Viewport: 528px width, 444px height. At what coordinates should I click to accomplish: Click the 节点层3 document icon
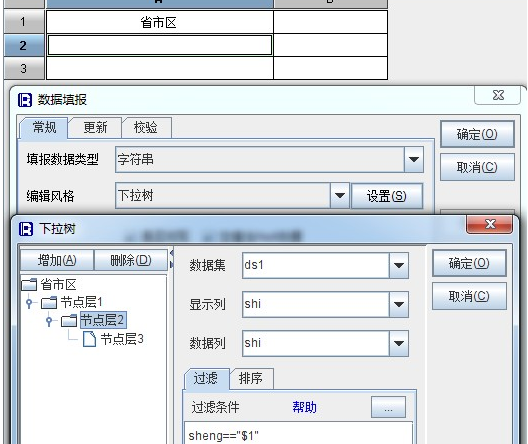90,339
